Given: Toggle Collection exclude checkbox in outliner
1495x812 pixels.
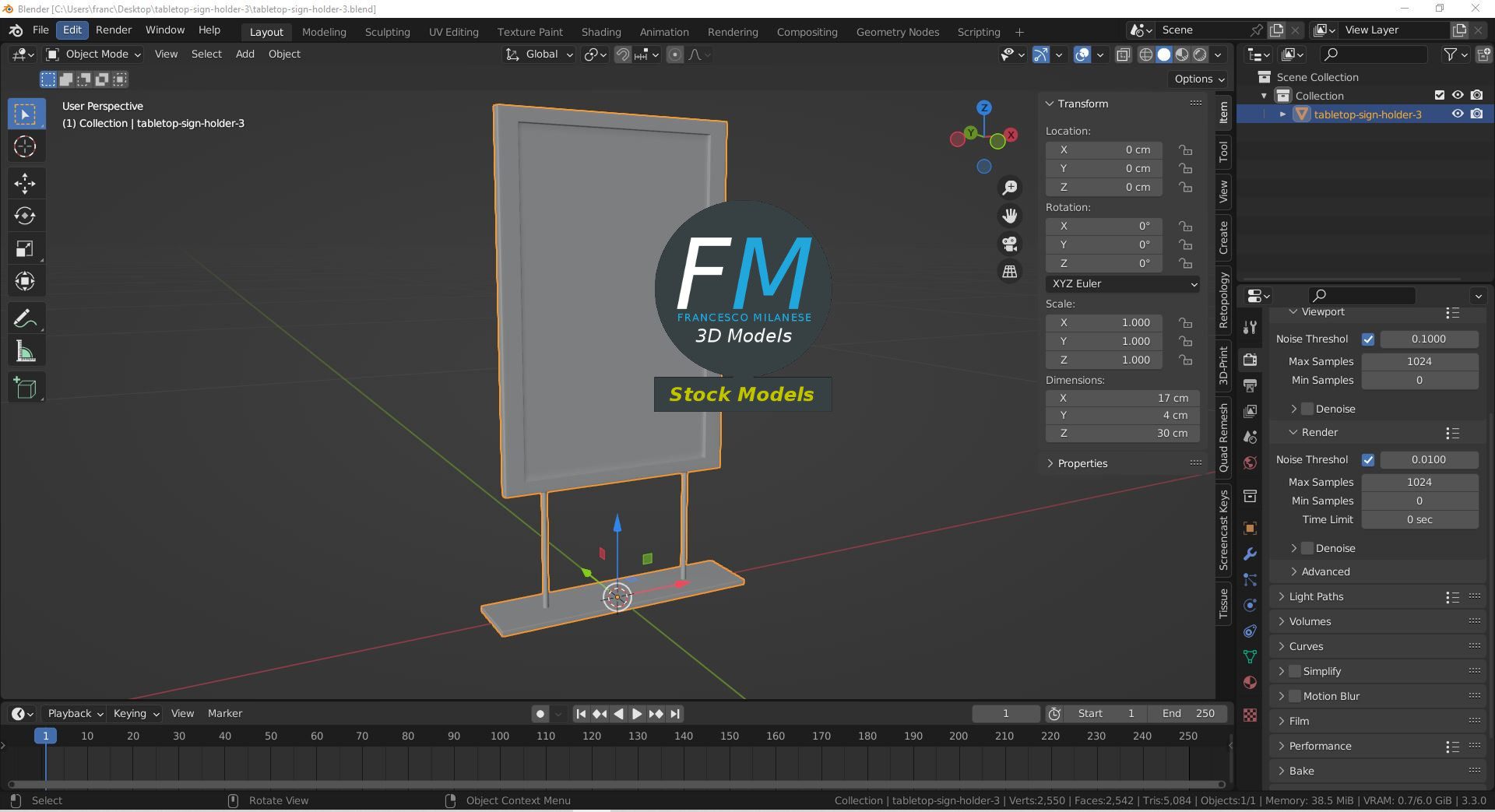Looking at the screenshot, I should [1440, 95].
